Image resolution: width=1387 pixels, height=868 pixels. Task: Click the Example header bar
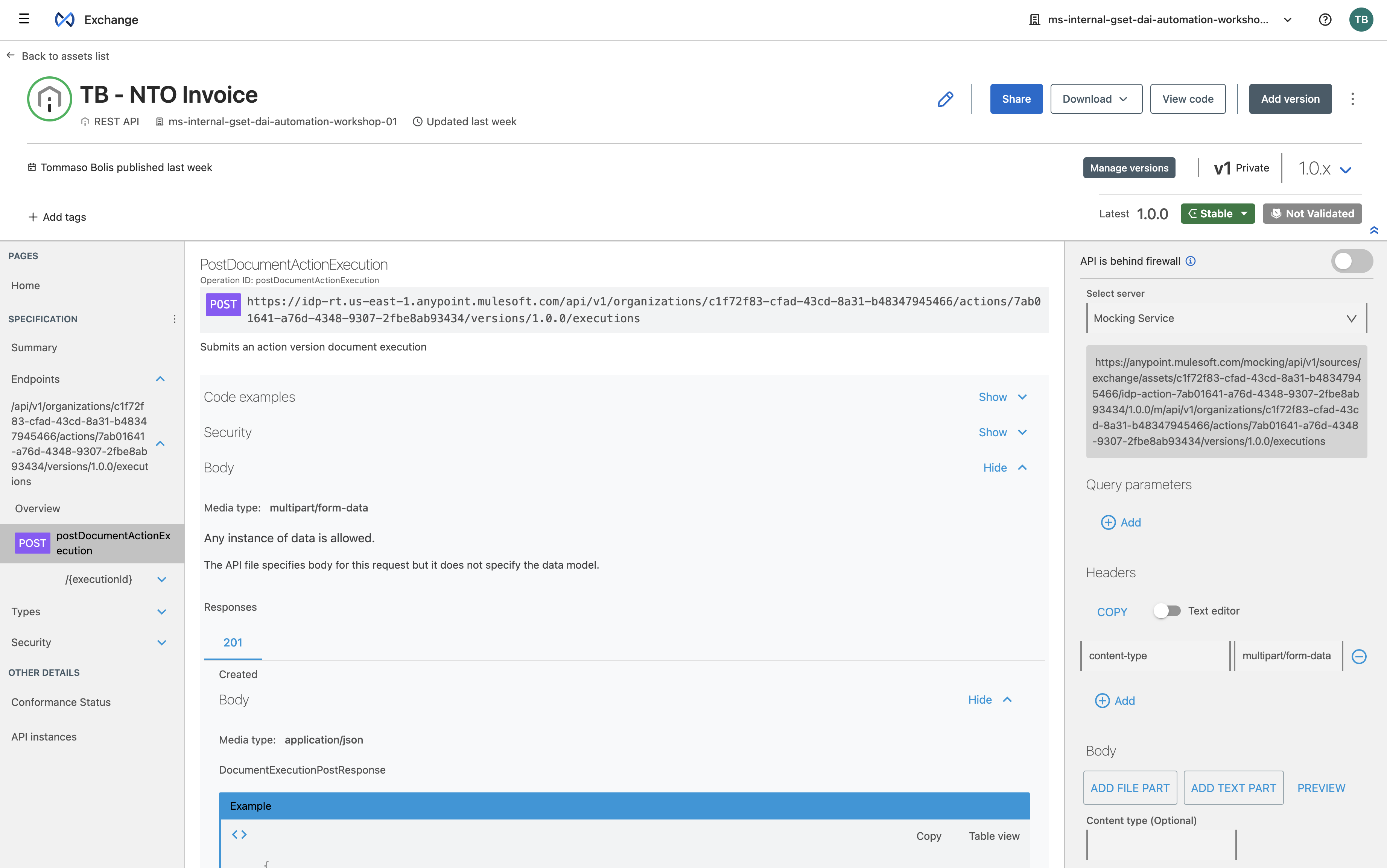point(624,806)
